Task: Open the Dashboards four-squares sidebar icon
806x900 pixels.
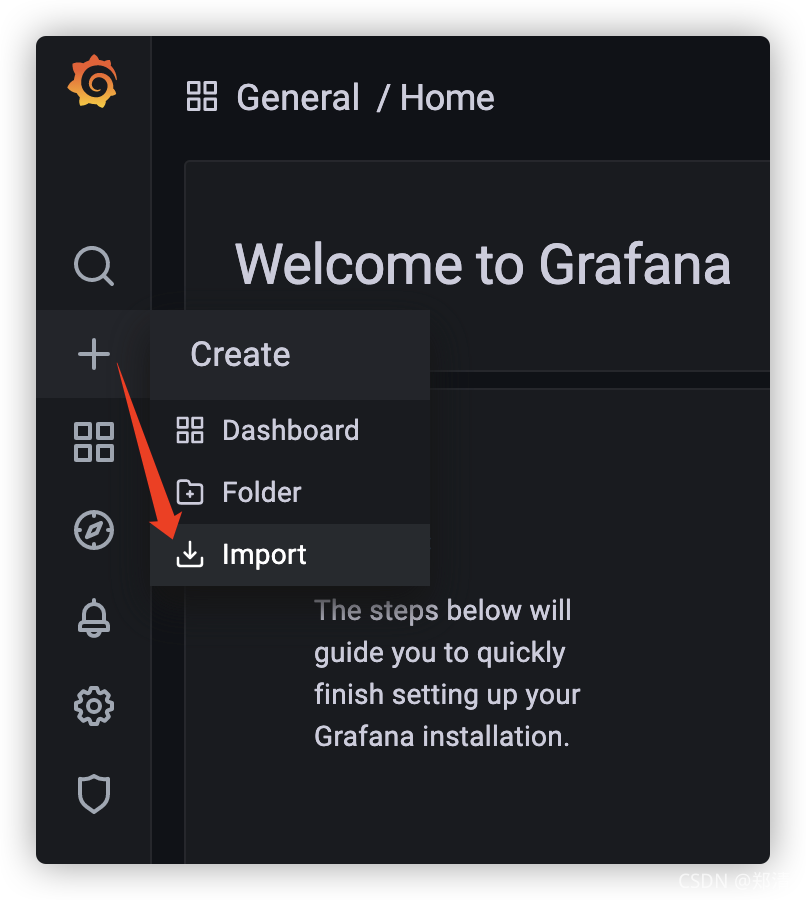Action: 94,442
